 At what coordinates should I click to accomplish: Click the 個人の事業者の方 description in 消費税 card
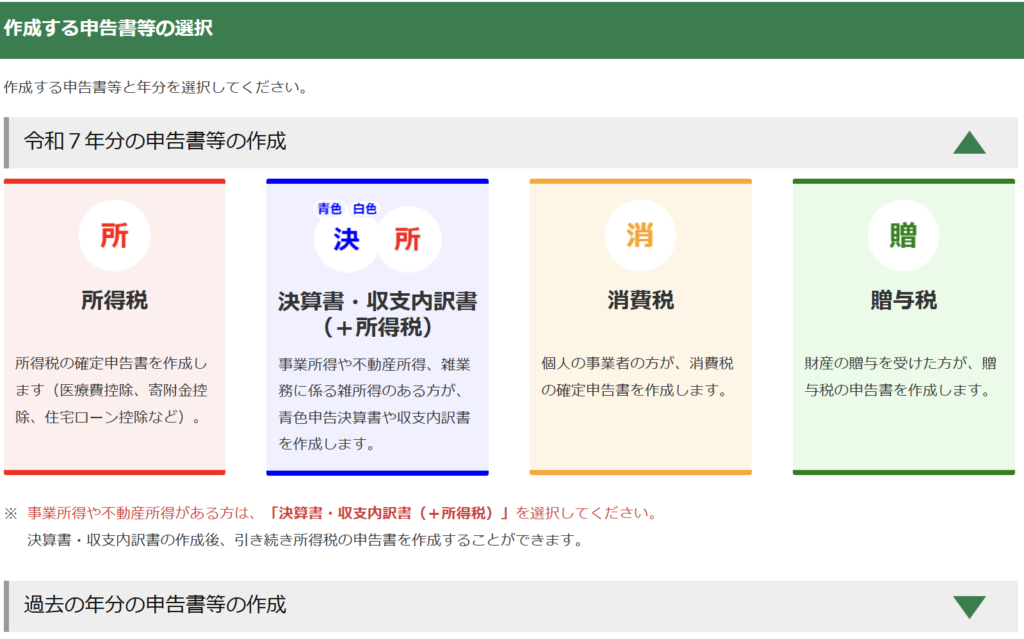tap(640, 376)
